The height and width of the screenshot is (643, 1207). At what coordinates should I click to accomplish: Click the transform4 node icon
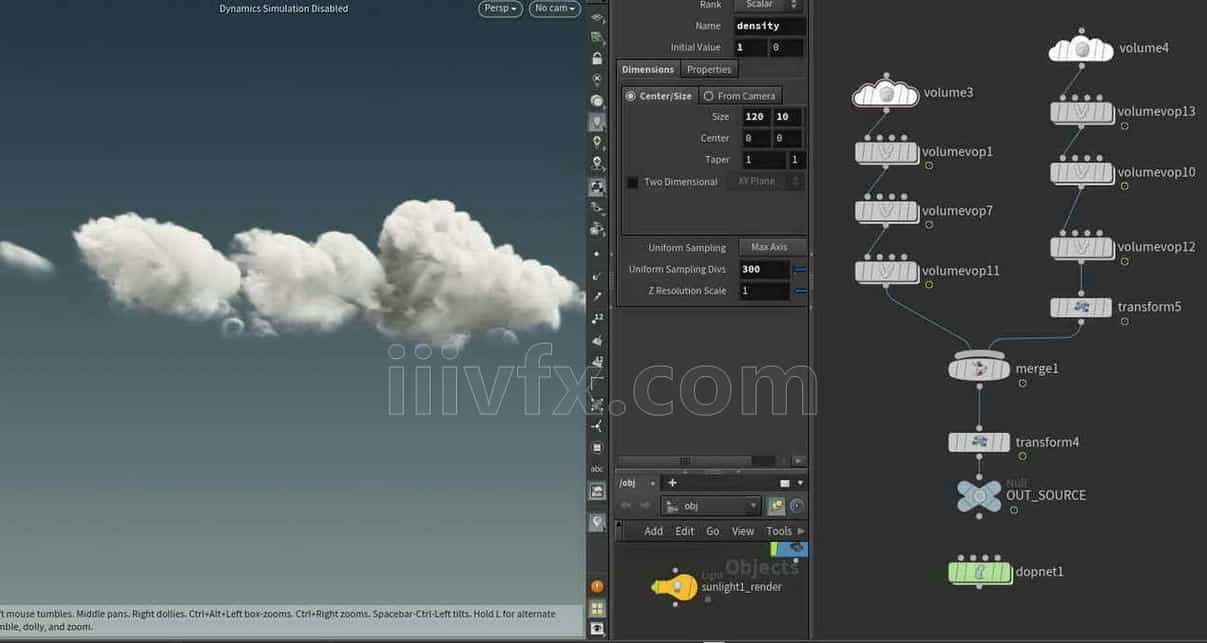tap(979, 442)
